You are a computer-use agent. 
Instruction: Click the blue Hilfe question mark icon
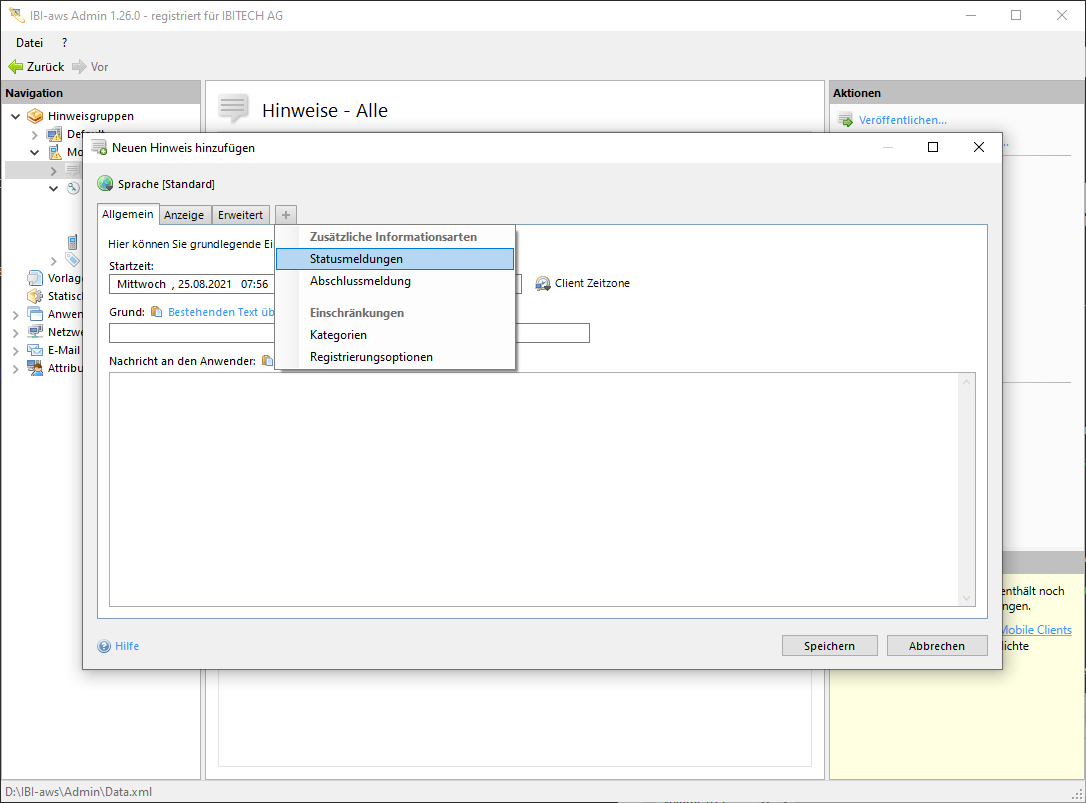[104, 646]
